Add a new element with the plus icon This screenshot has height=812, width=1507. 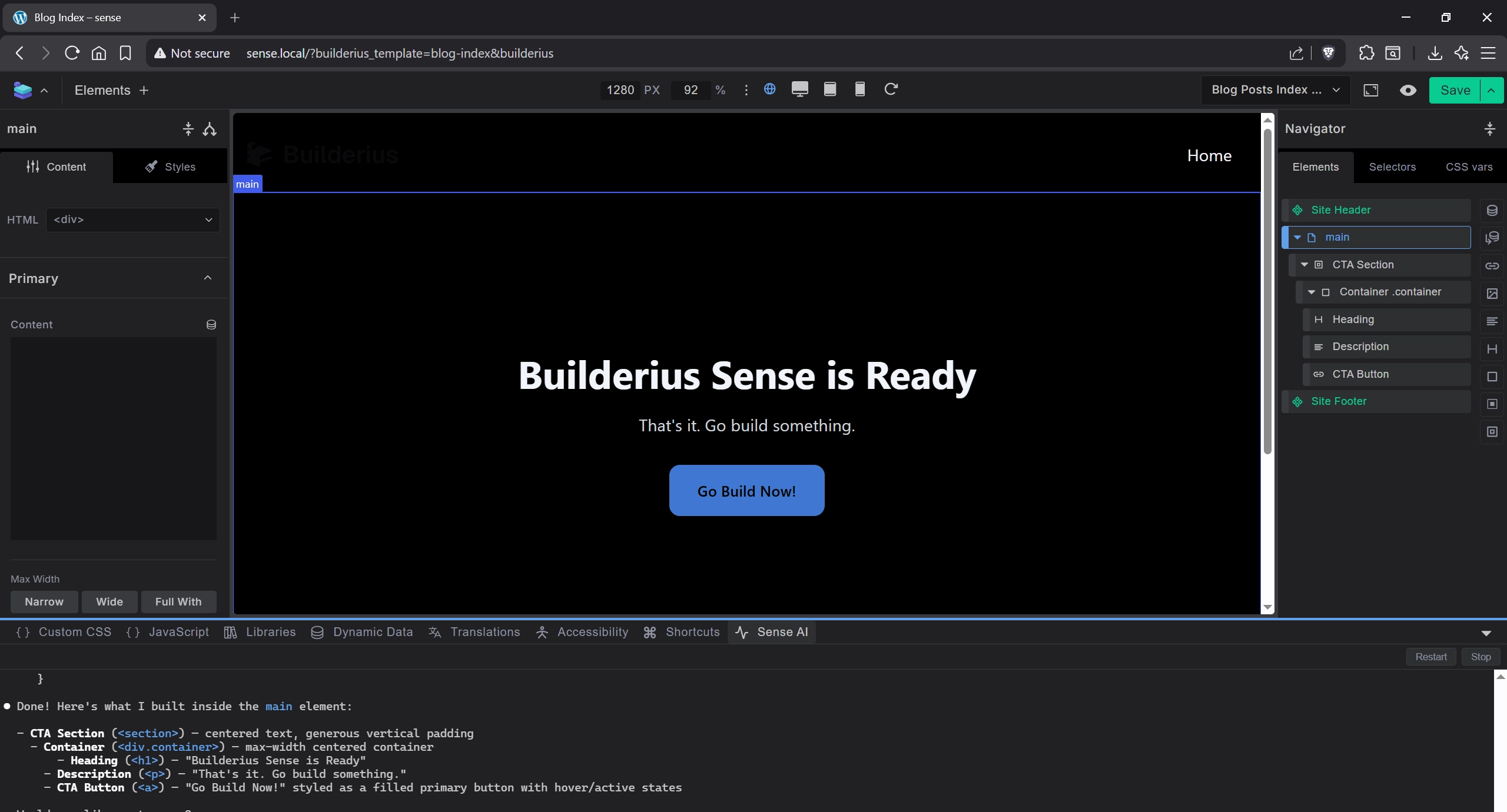144,90
